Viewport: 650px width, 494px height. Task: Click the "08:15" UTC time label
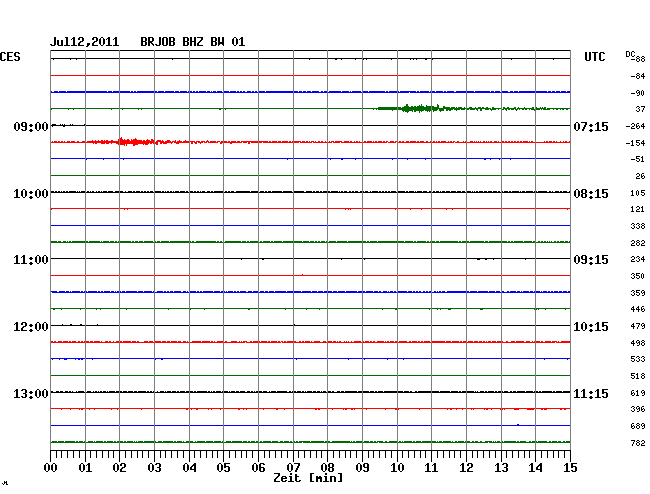tap(591, 194)
